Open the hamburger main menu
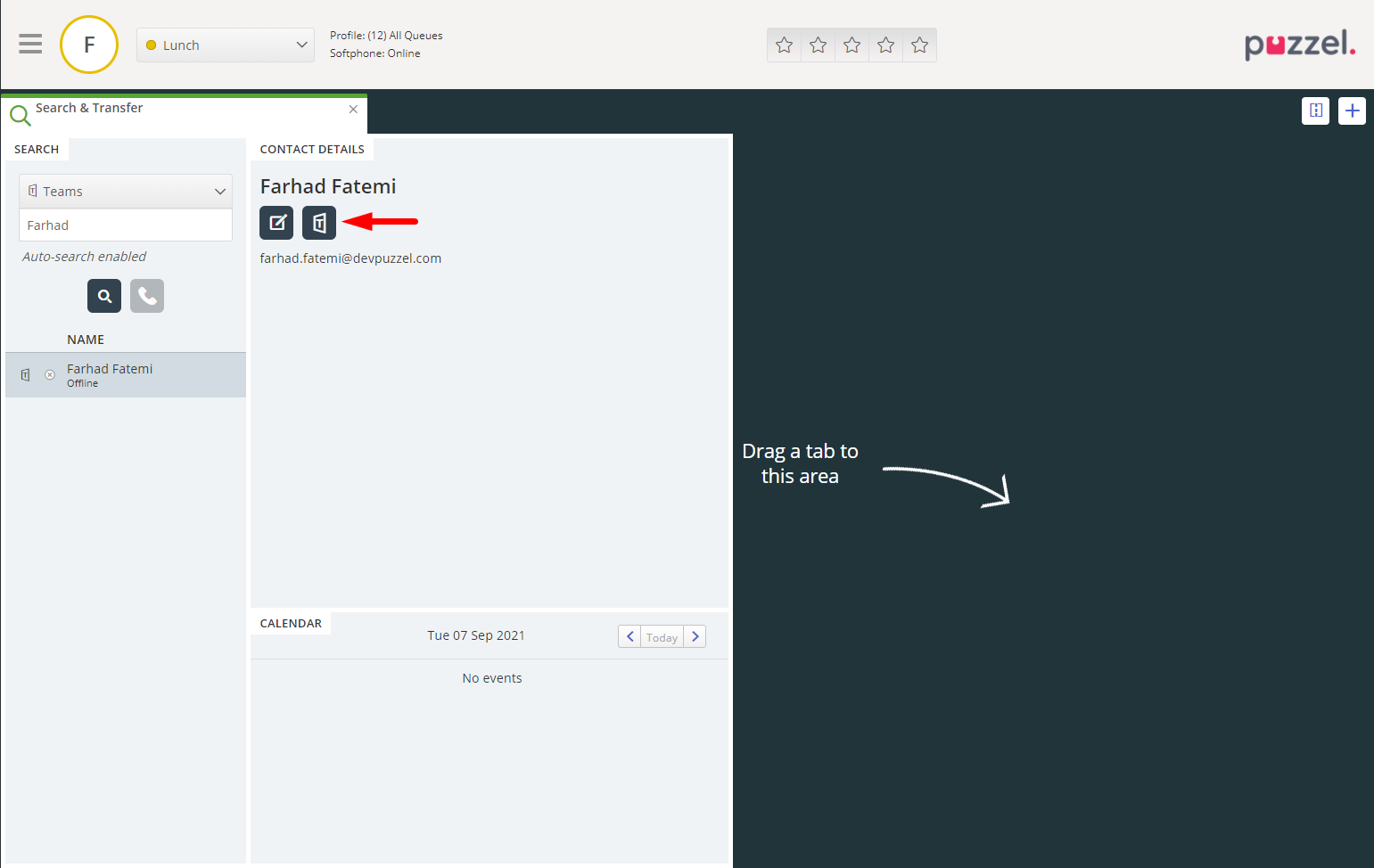The image size is (1374, 868). 30,44
